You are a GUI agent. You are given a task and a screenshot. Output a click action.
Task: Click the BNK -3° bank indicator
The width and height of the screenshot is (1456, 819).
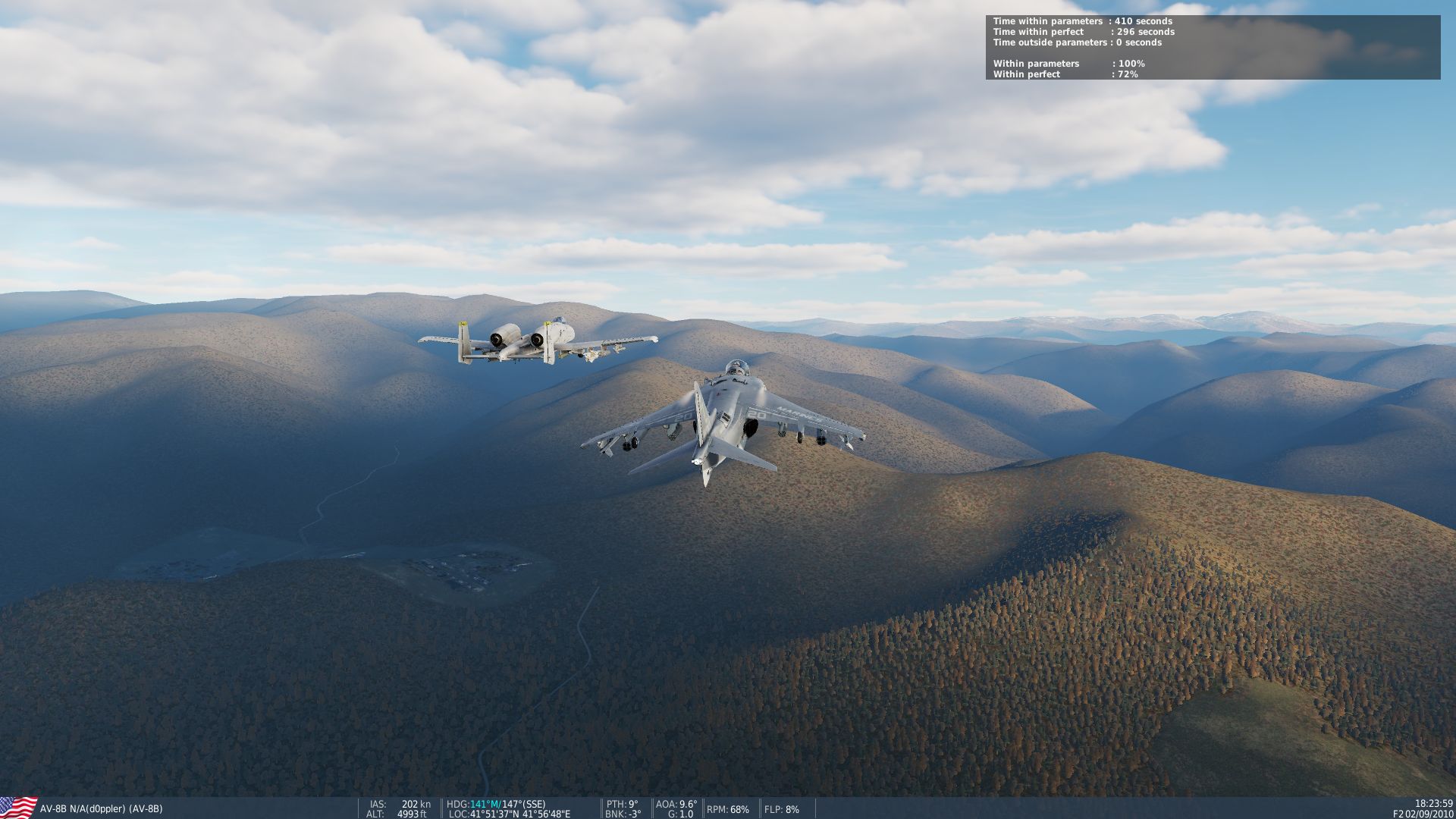(623, 814)
